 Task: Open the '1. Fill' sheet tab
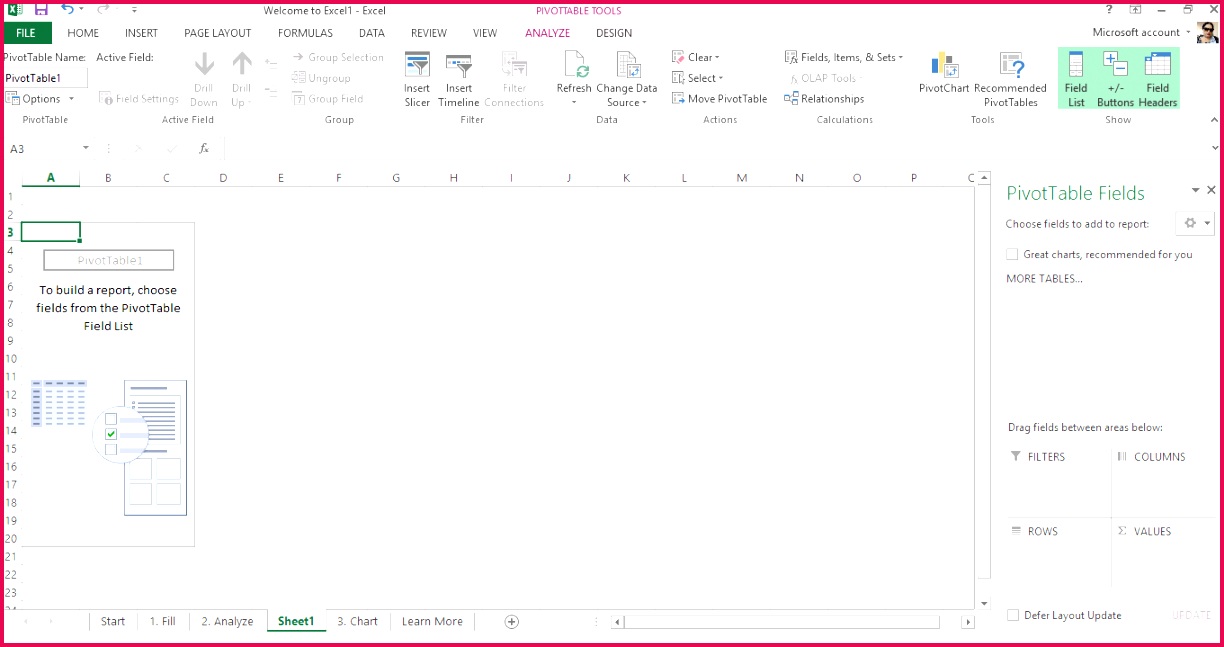tap(162, 621)
